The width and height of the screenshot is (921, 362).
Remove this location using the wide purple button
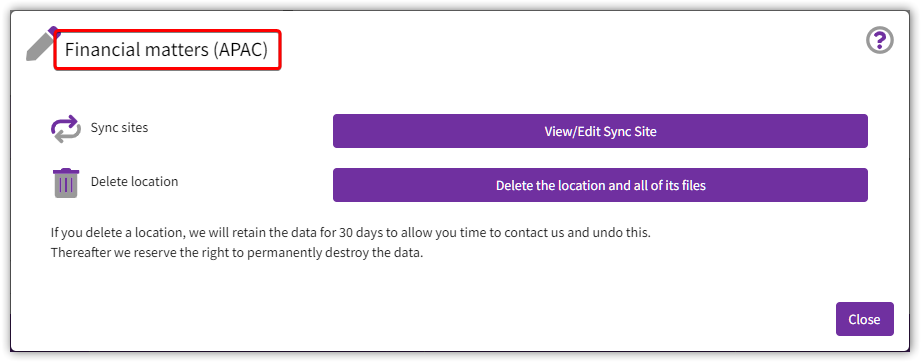[600, 185]
